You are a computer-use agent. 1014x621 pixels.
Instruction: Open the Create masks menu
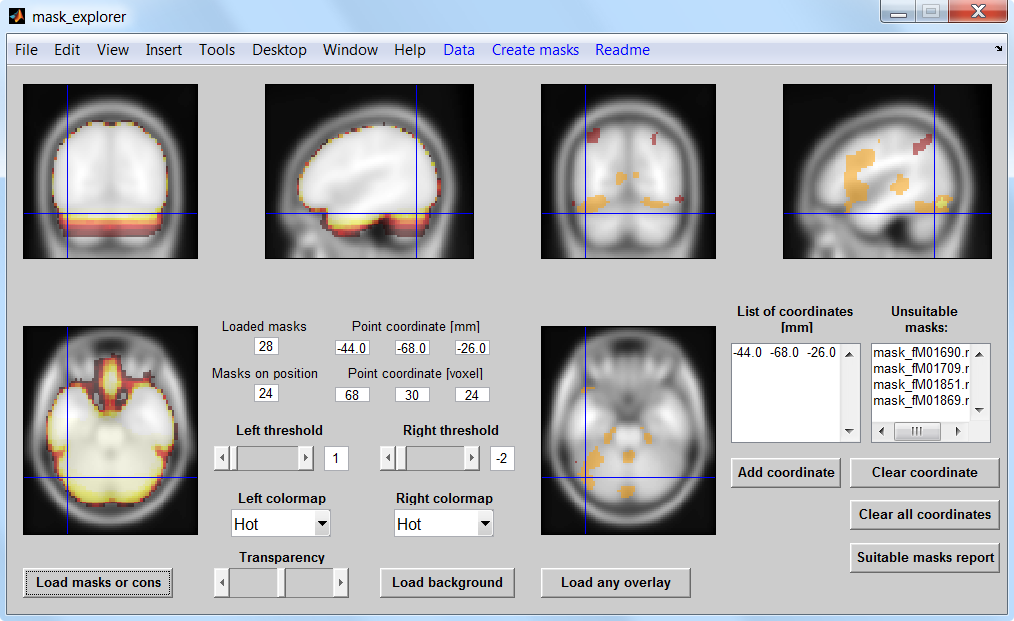[535, 49]
